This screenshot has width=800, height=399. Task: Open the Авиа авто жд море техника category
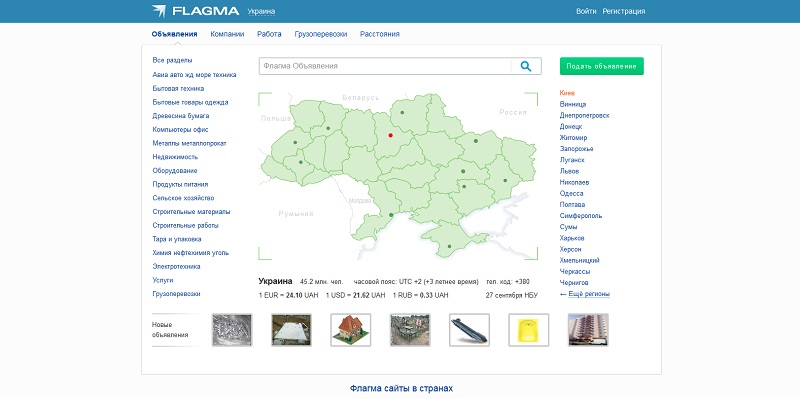point(194,74)
